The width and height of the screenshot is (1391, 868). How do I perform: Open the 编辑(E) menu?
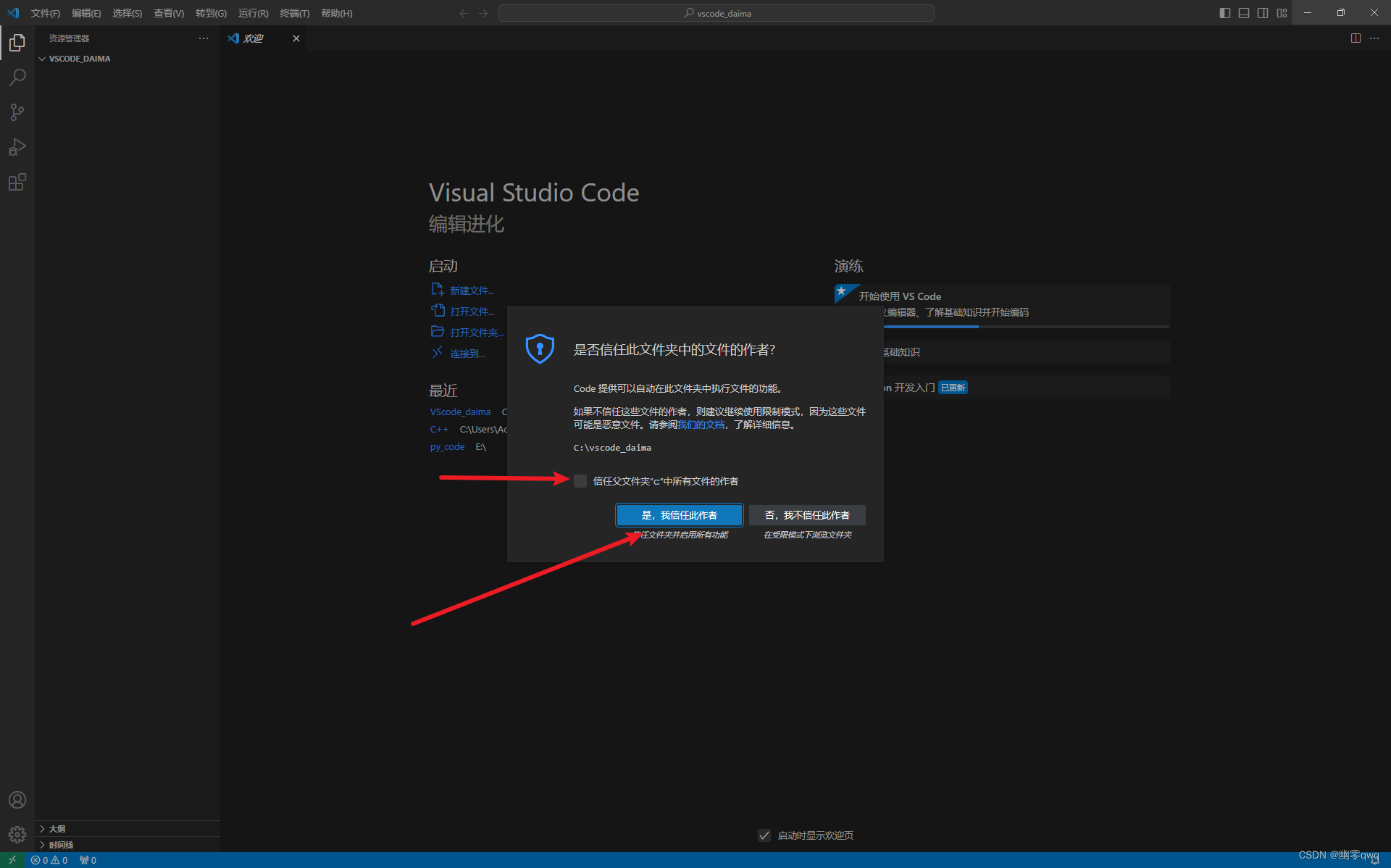(86, 13)
